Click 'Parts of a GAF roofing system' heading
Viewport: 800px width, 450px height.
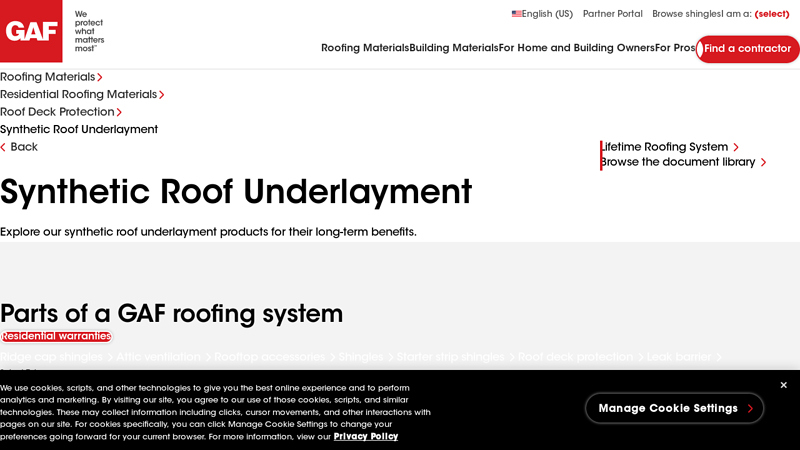(171, 313)
